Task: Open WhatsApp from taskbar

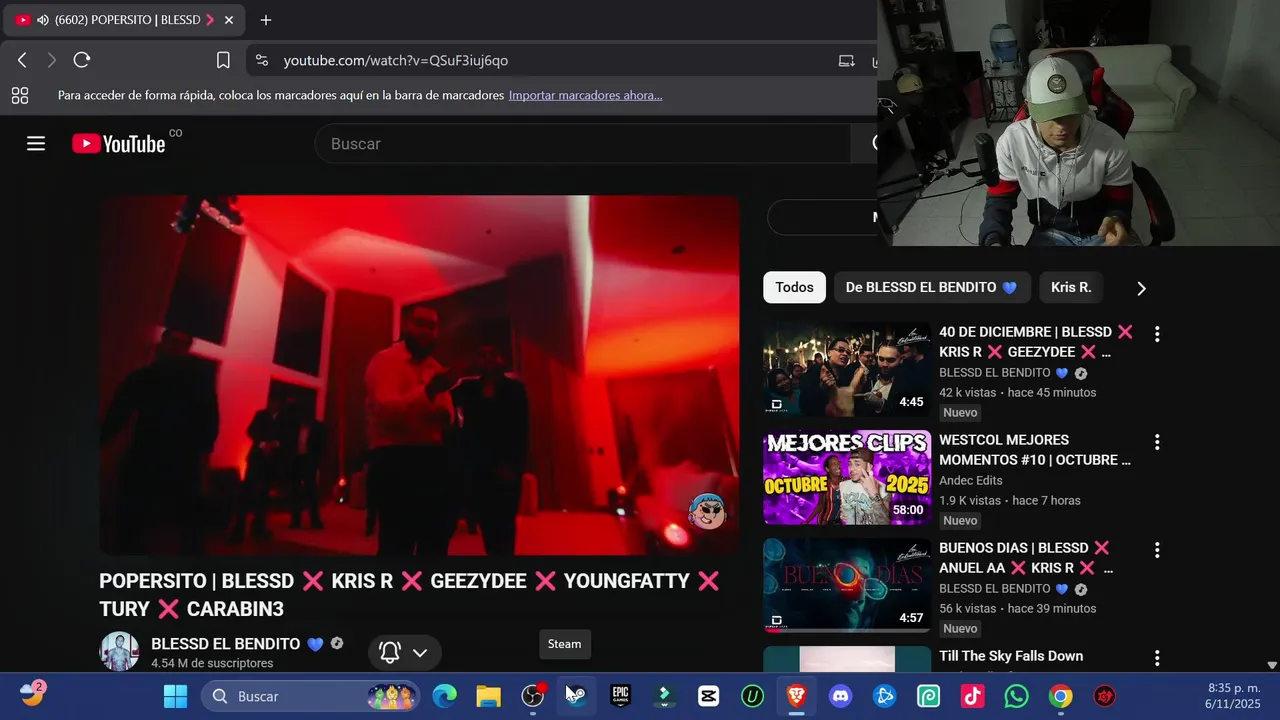Action: [1016, 696]
